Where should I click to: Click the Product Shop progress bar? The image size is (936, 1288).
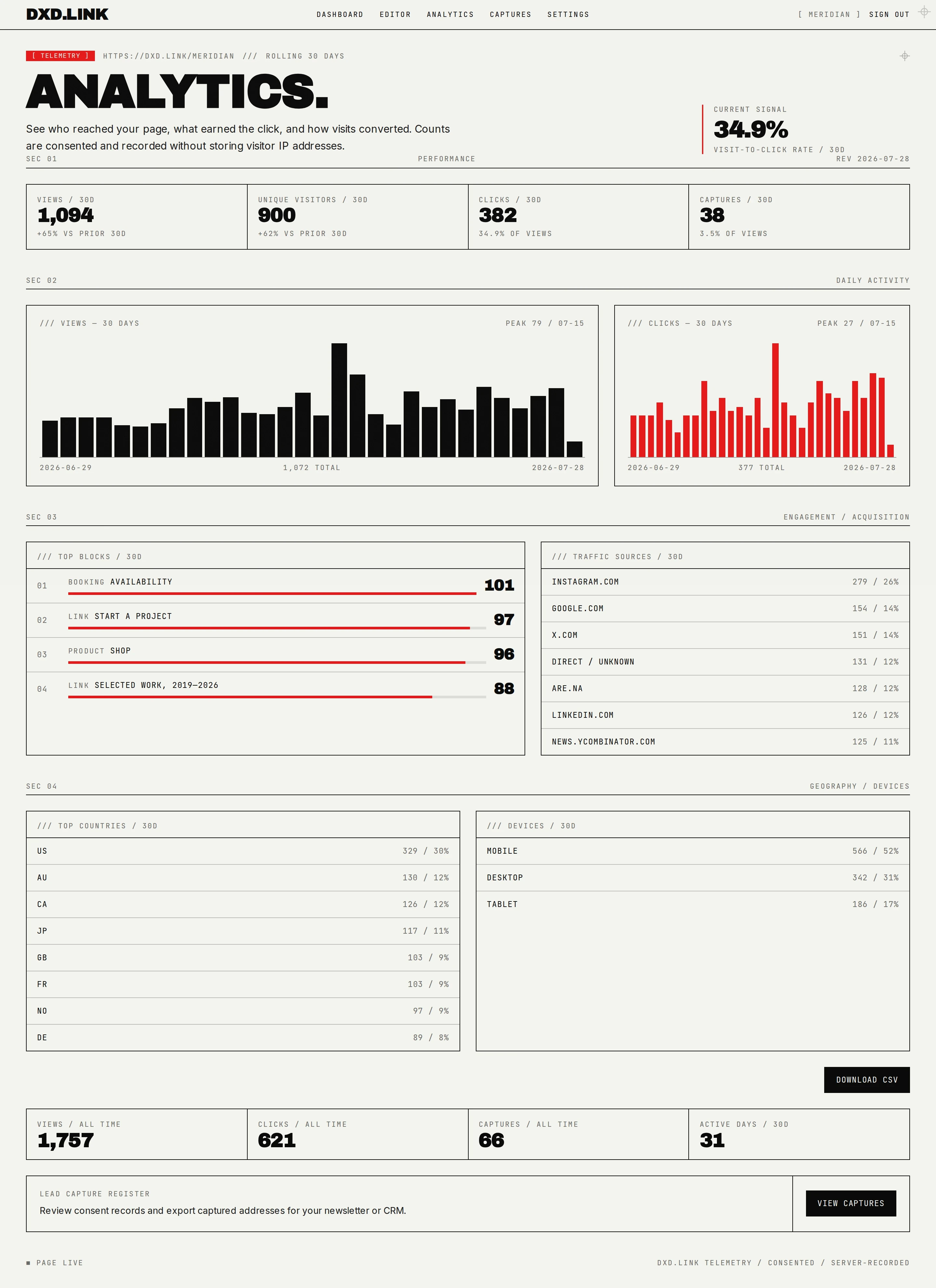pos(277,662)
